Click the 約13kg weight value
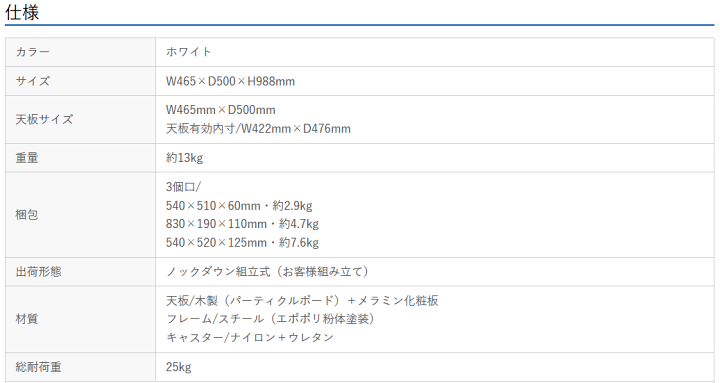 click(x=184, y=158)
